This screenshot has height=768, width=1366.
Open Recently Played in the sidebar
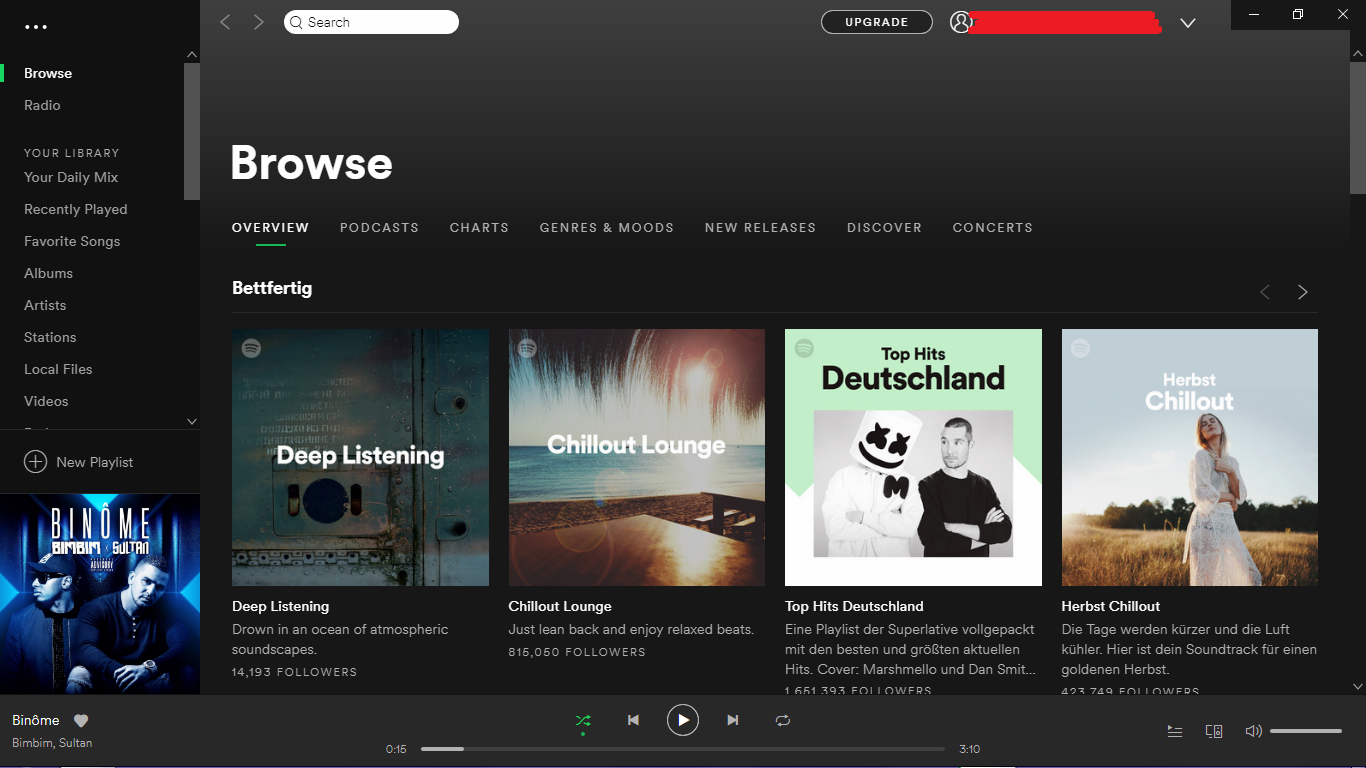(76, 209)
